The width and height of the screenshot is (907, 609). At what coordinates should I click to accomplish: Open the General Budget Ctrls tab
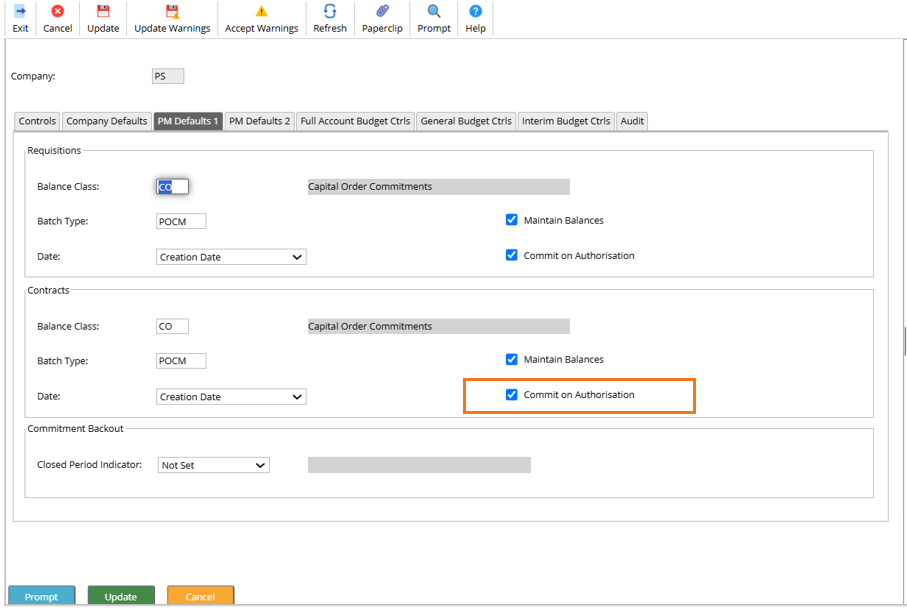point(466,121)
